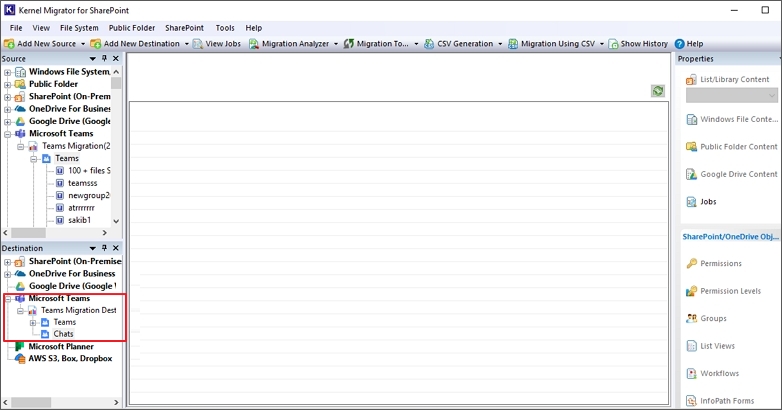
Task: Launch Migration Analyzer from the toolbar
Action: [289, 44]
